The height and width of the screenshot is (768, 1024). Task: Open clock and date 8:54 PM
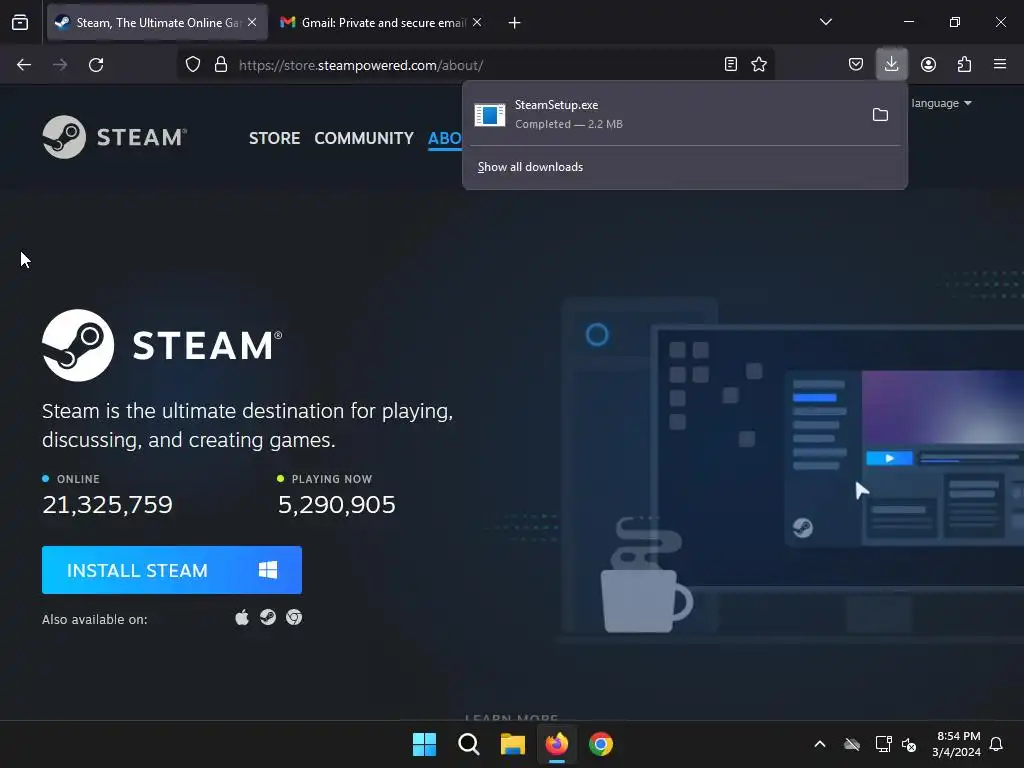(x=957, y=744)
